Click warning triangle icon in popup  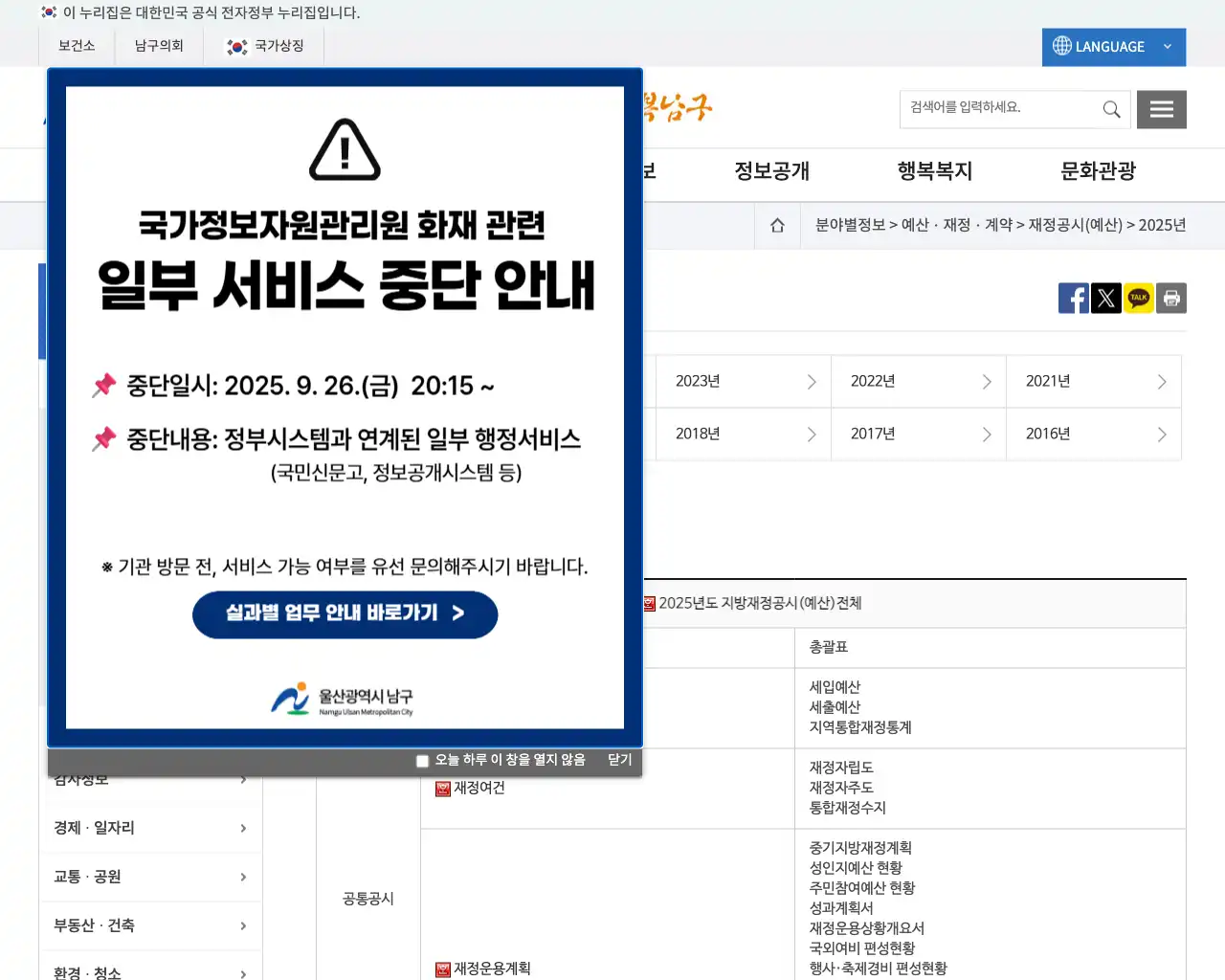pyautogui.click(x=345, y=150)
